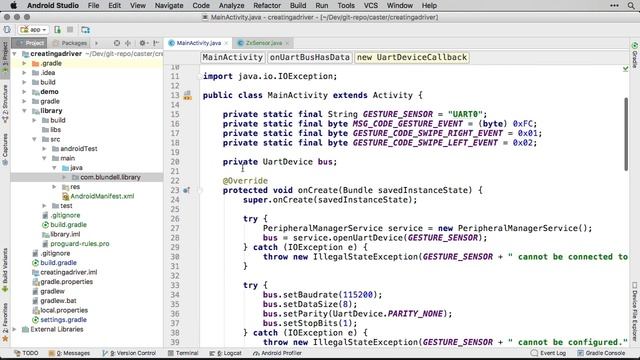The height and width of the screenshot is (360, 640).
Task: Select the ZxSensor.java editor tab
Action: [x=263, y=43]
